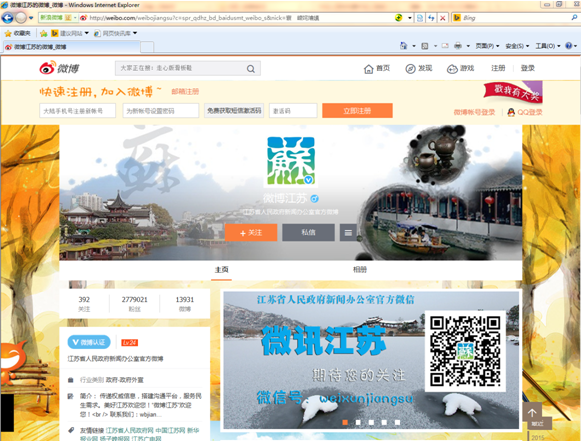
Task: Select the second carousel indicator dot
Action: click(358, 422)
